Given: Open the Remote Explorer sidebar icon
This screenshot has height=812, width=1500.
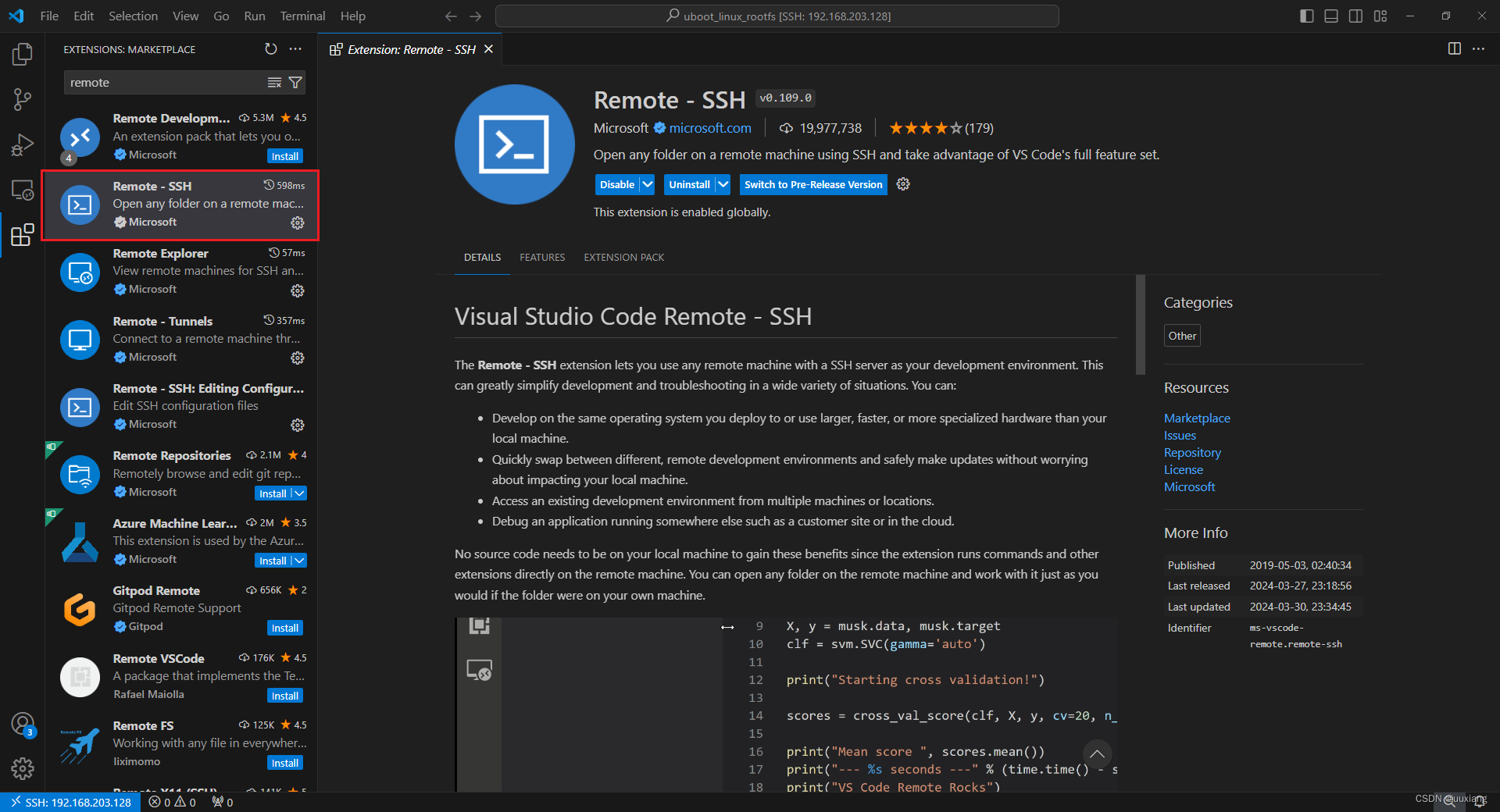Looking at the screenshot, I should (23, 190).
